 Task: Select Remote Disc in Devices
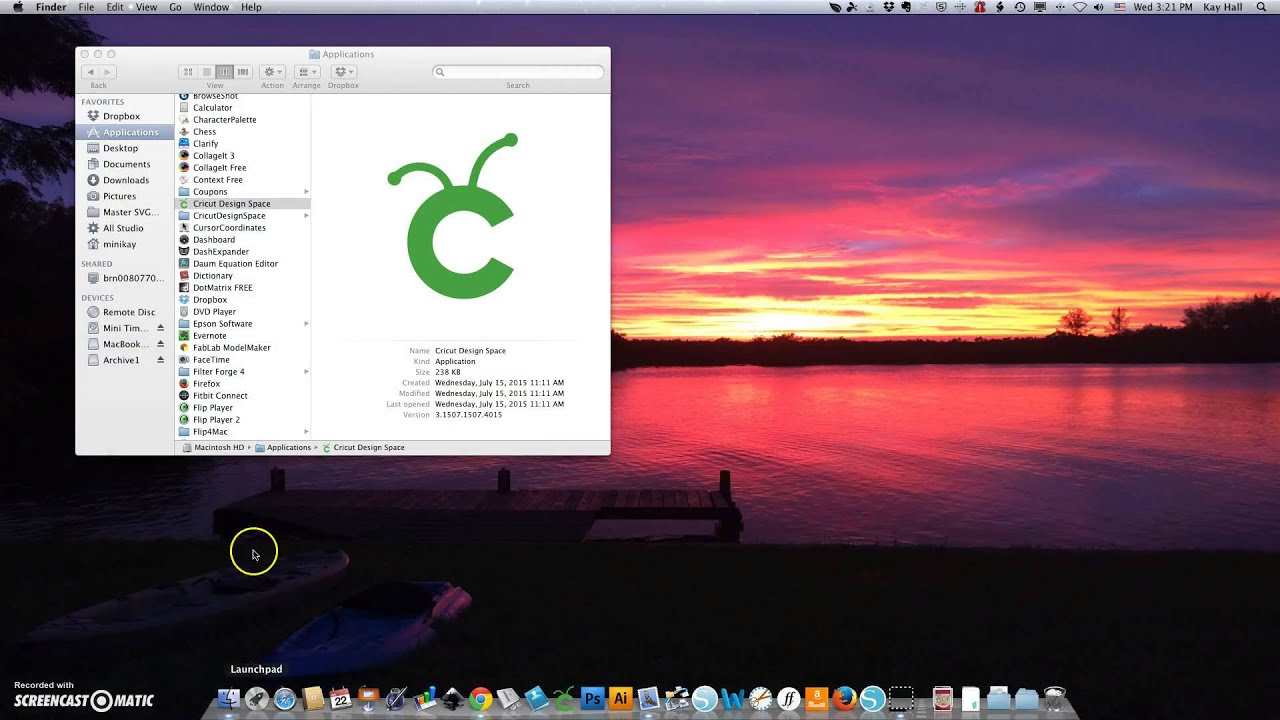point(128,312)
